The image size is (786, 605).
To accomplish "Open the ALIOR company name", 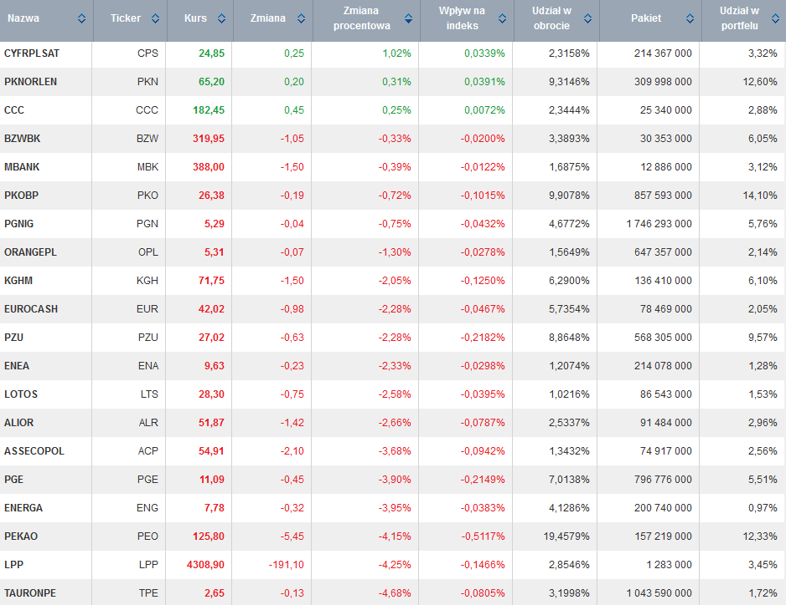I will pyautogui.click(x=19, y=423).
